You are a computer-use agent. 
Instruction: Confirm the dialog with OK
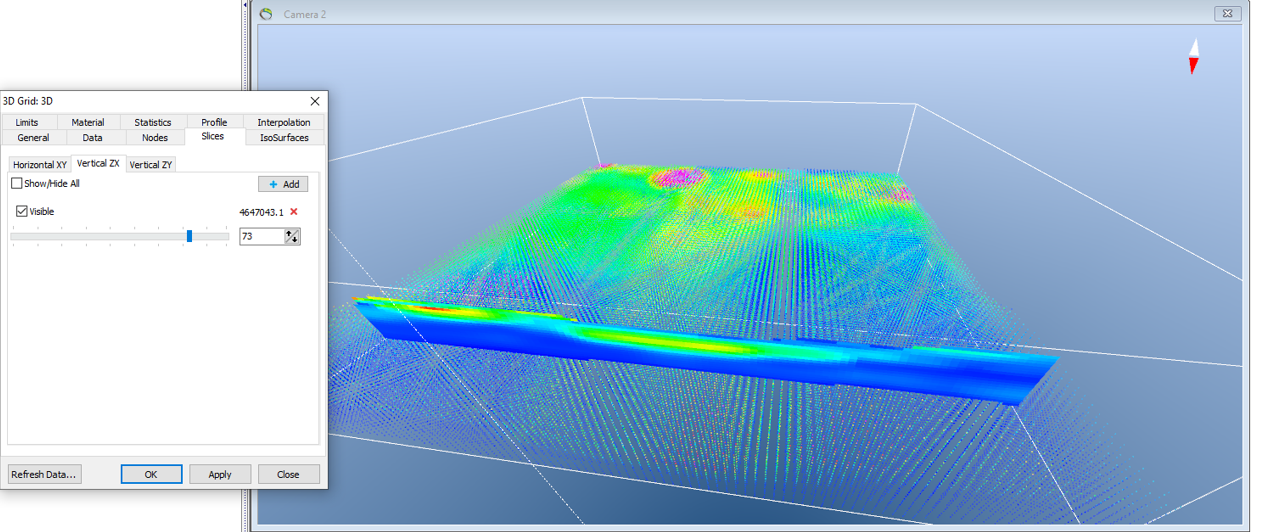[151, 474]
